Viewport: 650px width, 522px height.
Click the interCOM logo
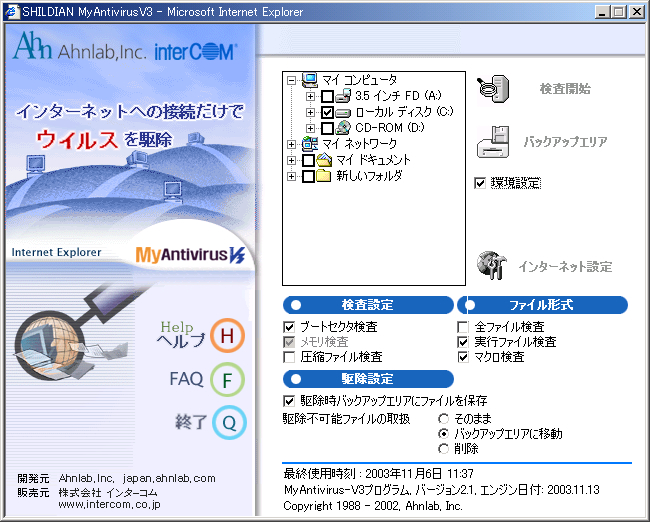(196, 52)
